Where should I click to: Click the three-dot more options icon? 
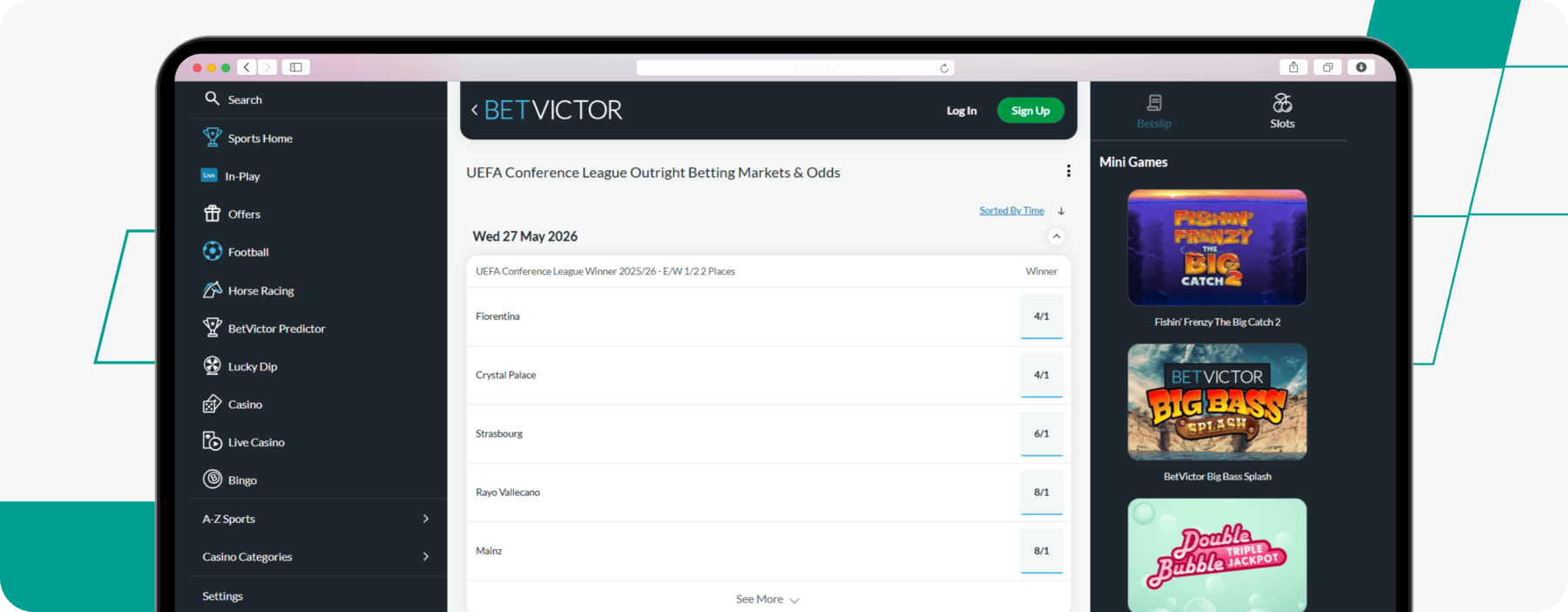[1068, 171]
